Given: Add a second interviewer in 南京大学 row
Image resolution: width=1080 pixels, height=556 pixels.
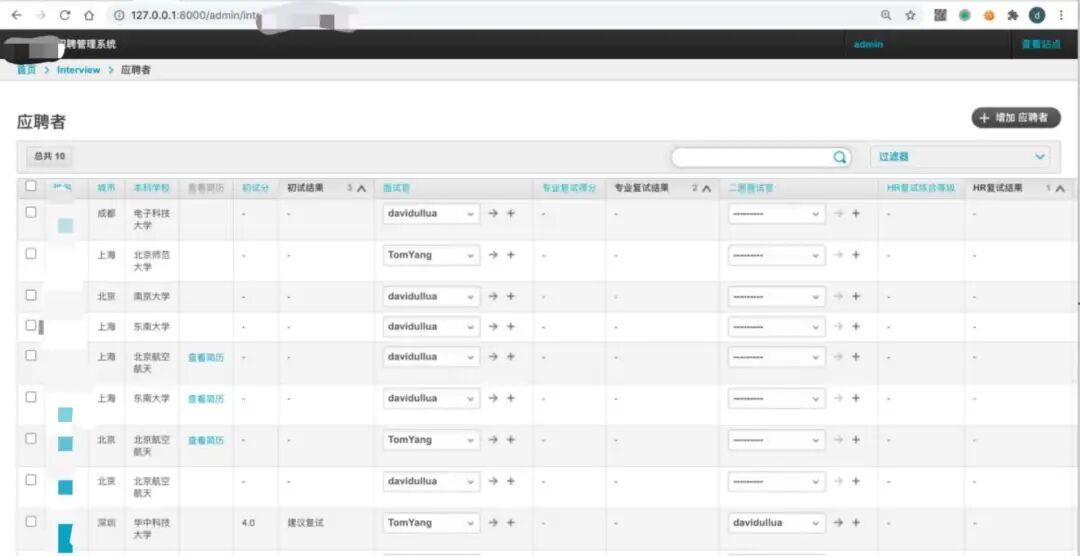Looking at the screenshot, I should 855,296.
